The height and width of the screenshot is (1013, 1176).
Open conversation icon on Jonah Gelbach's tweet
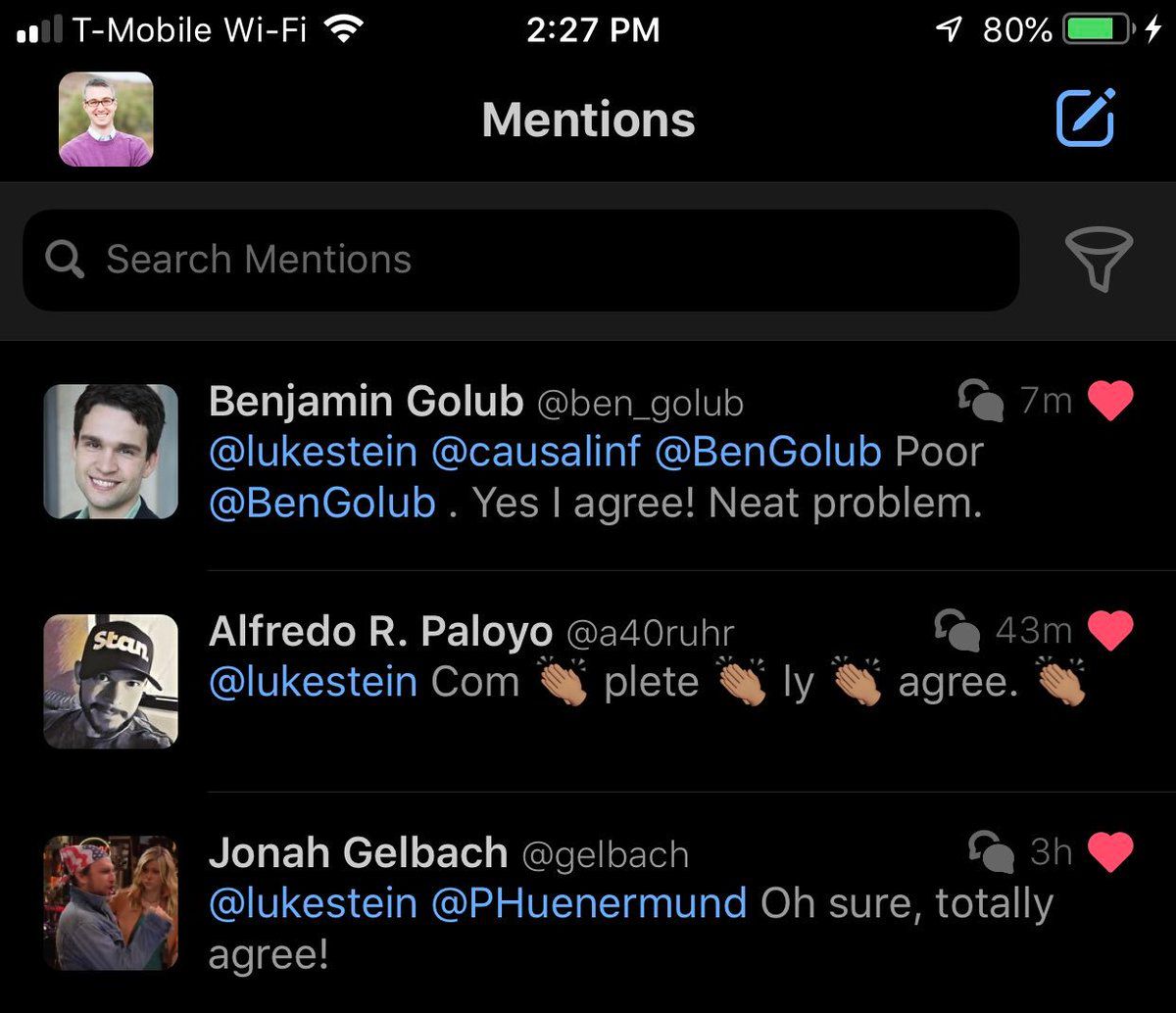pyautogui.click(x=990, y=851)
